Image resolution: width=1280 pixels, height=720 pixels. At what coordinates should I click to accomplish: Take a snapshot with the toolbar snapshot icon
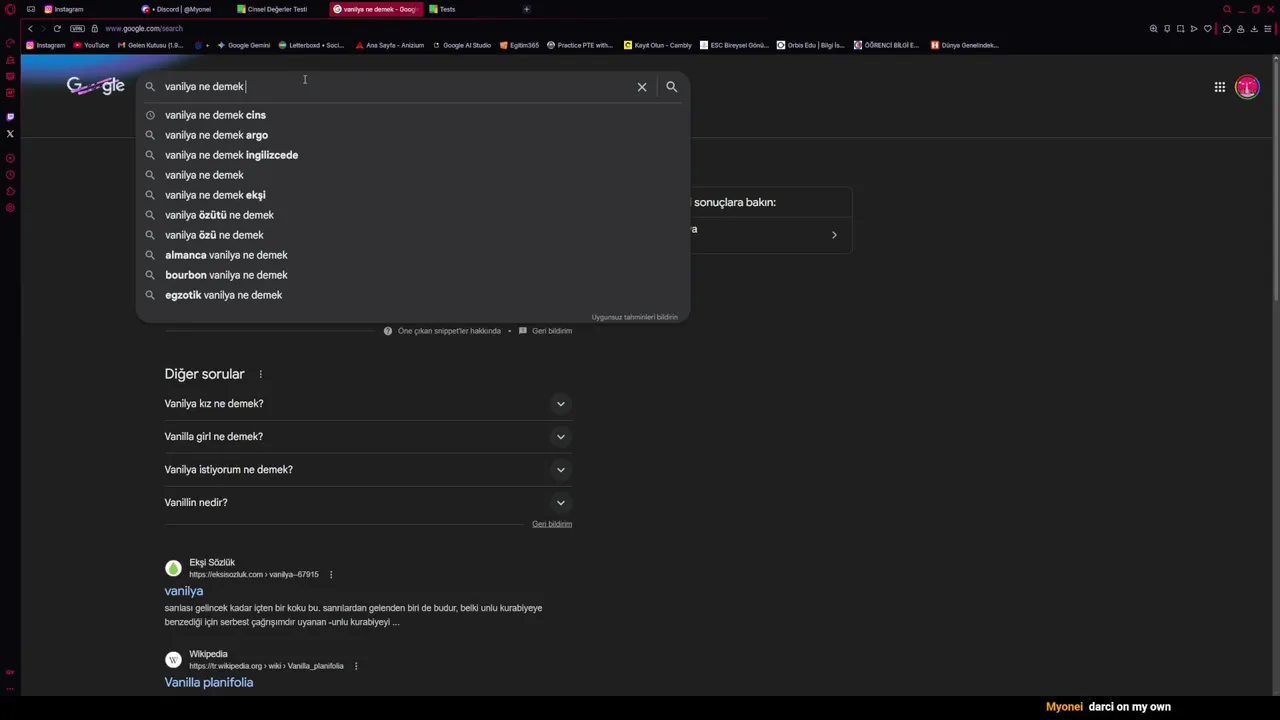click(x=1180, y=28)
